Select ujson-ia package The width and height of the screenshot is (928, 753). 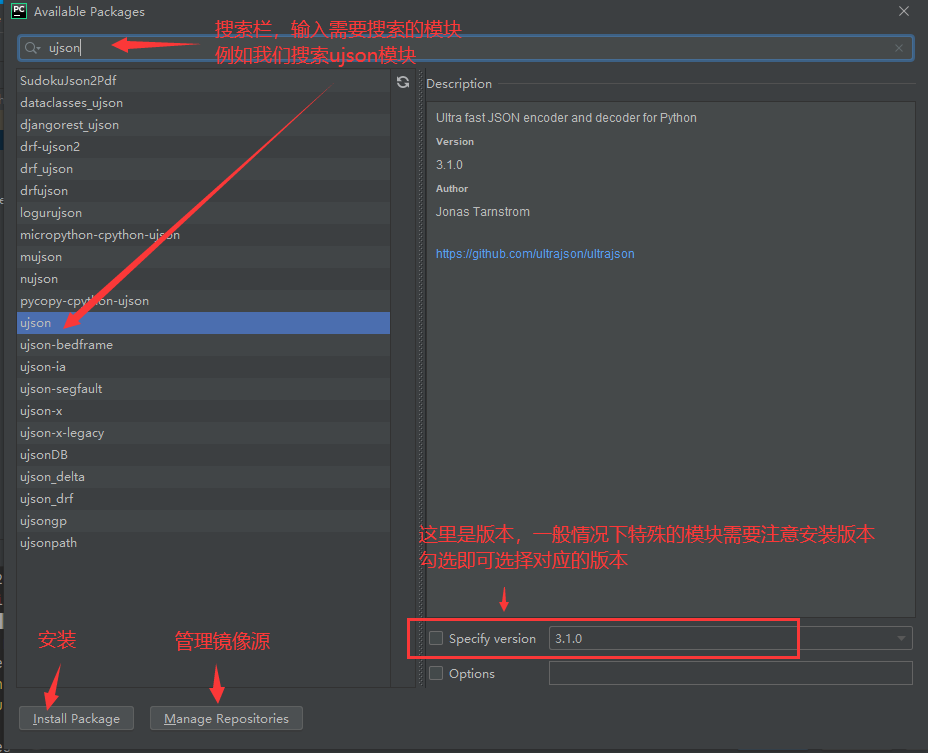204,367
